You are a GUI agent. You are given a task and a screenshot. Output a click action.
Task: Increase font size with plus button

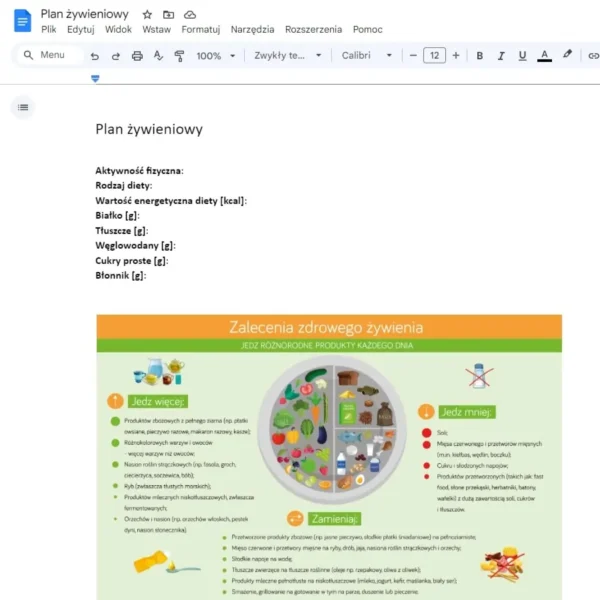coord(456,55)
